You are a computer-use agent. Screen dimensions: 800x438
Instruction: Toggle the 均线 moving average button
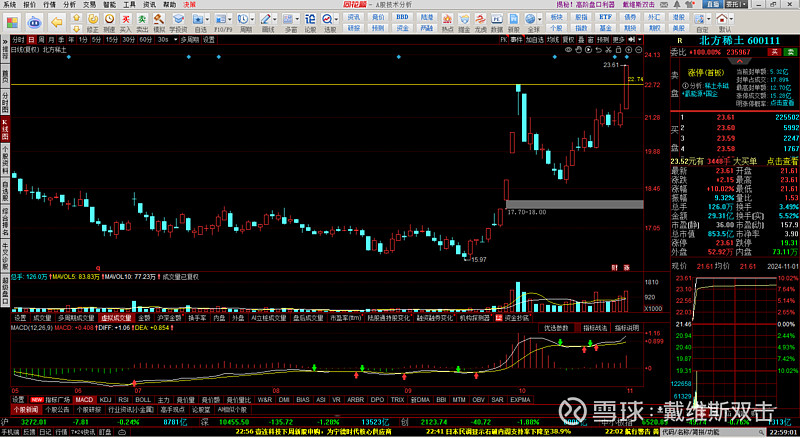point(553,40)
